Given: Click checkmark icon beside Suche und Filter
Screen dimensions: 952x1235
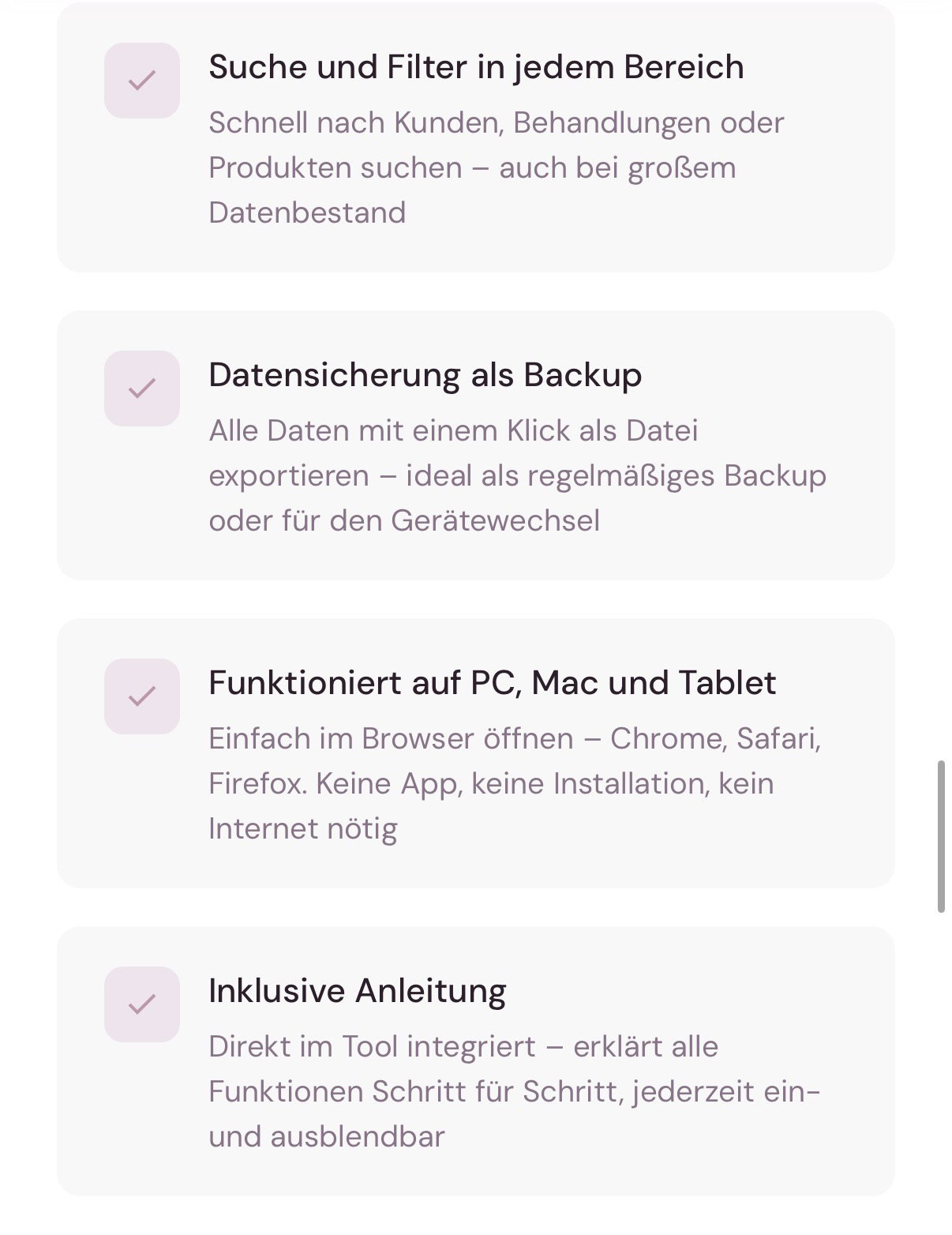Looking at the screenshot, I should point(142,81).
